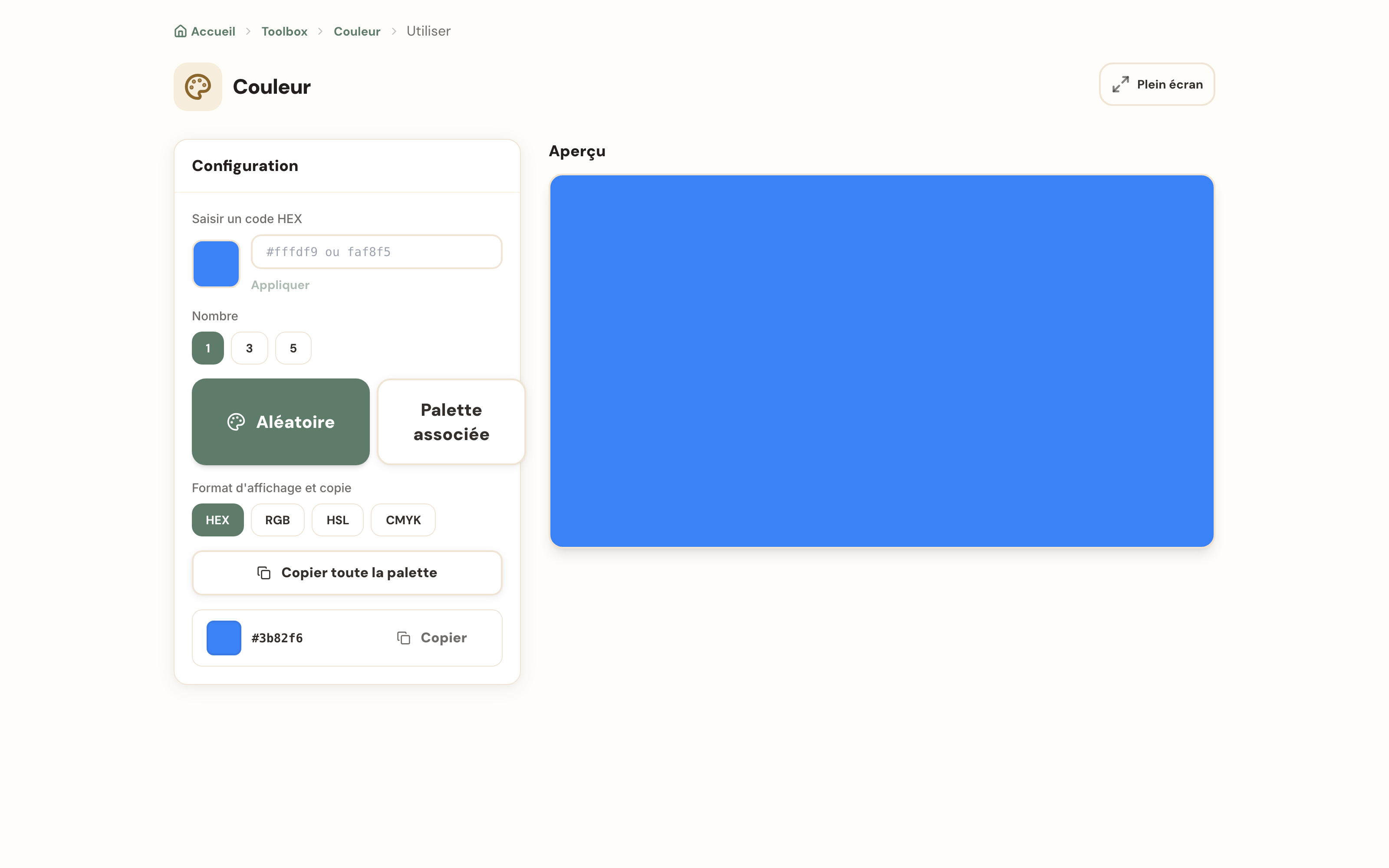This screenshot has height=868, width=1389.
Task: Open the Toolbox breadcrumb link
Action: click(x=284, y=31)
